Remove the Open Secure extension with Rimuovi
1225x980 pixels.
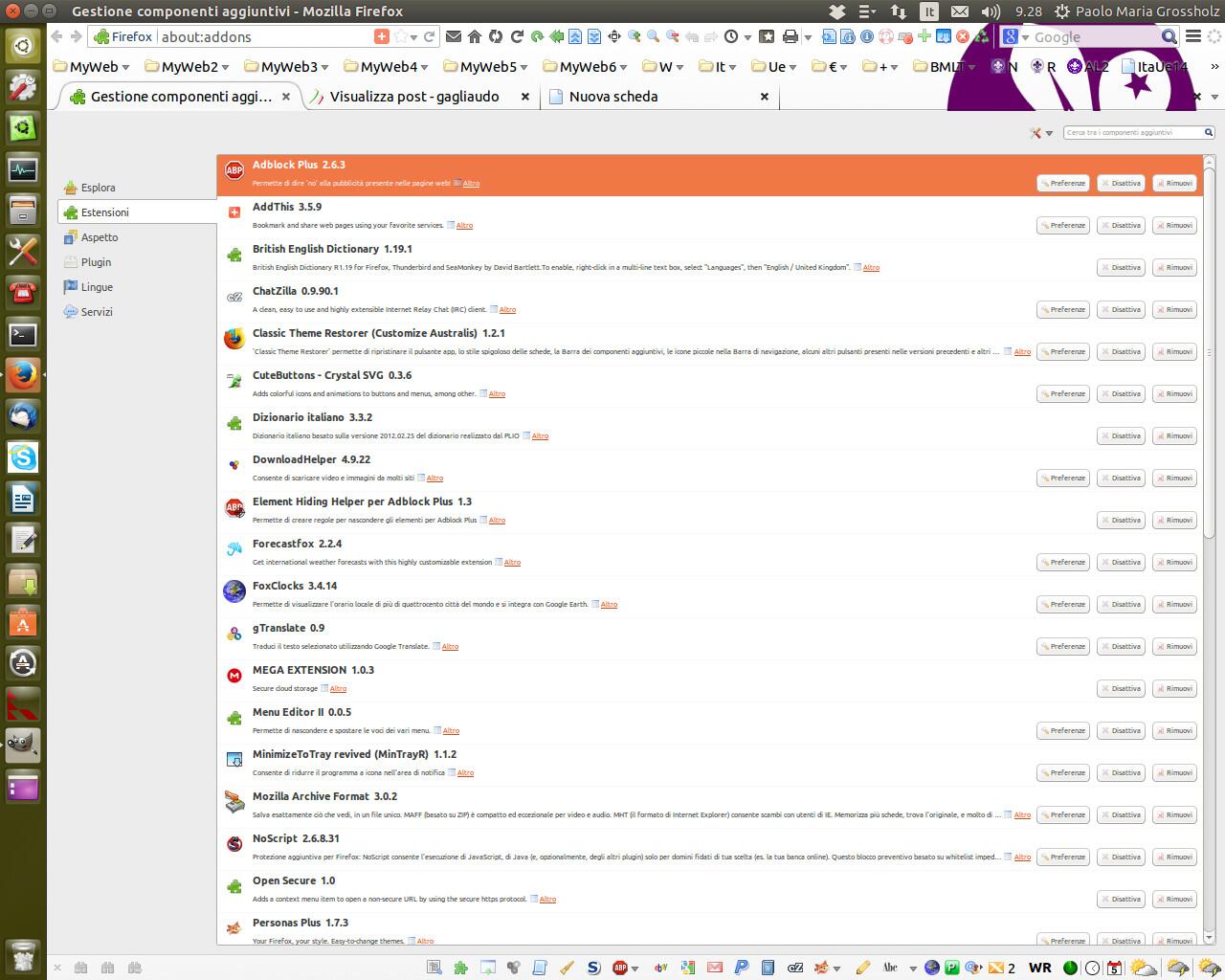[1174, 899]
